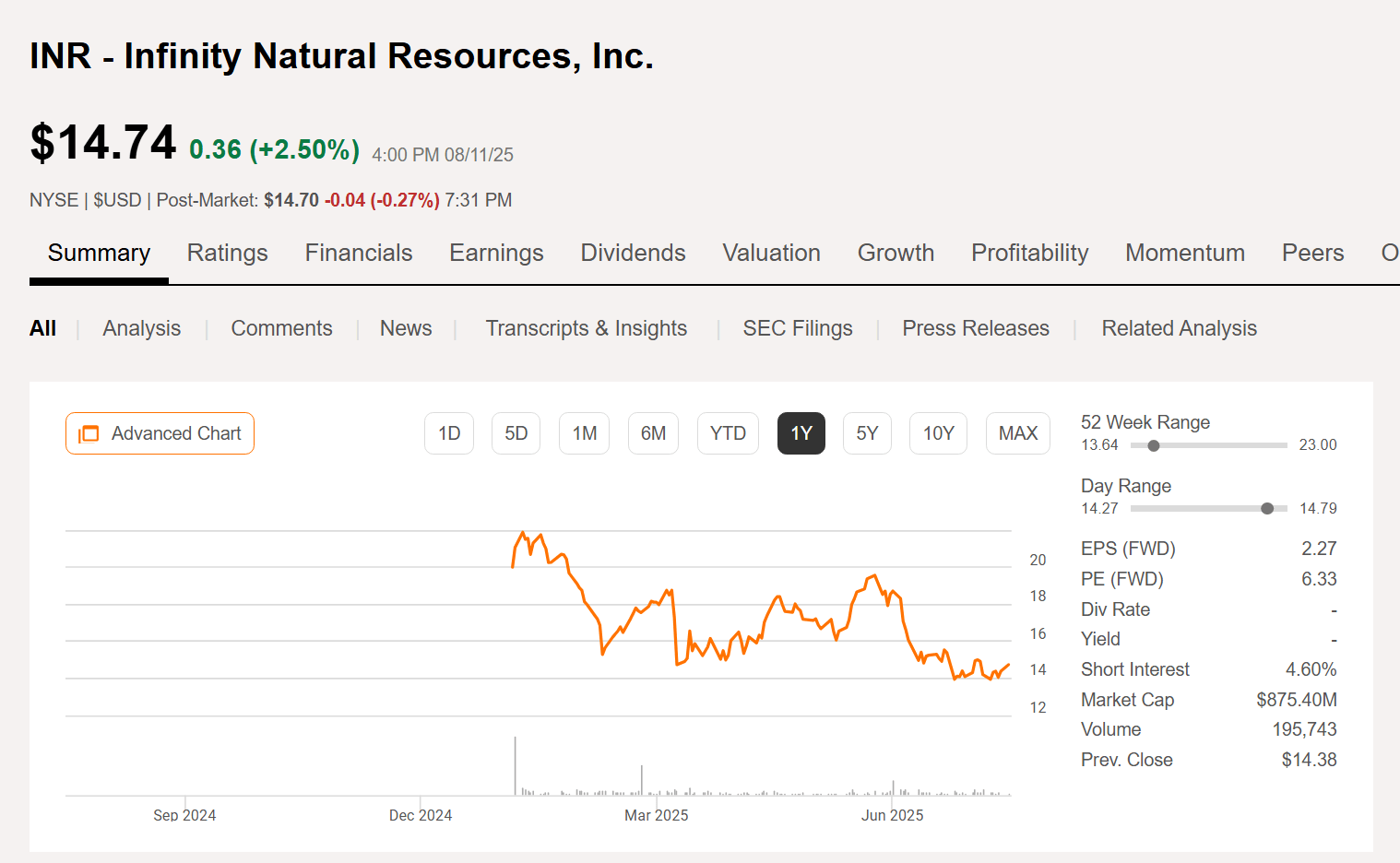
Task: View the Earnings tab
Action: point(496,253)
